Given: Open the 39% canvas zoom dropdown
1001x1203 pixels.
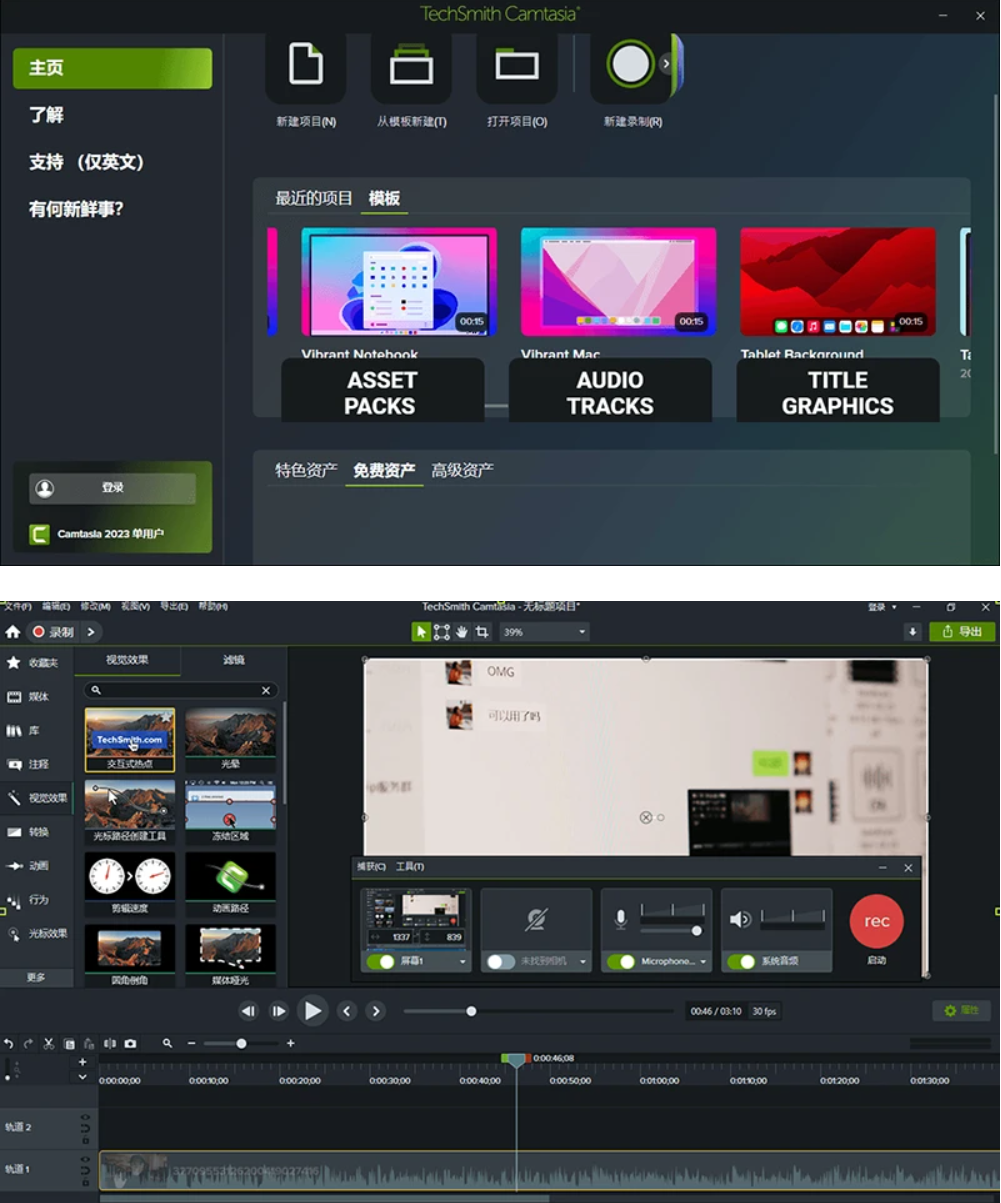Looking at the screenshot, I should tap(544, 632).
